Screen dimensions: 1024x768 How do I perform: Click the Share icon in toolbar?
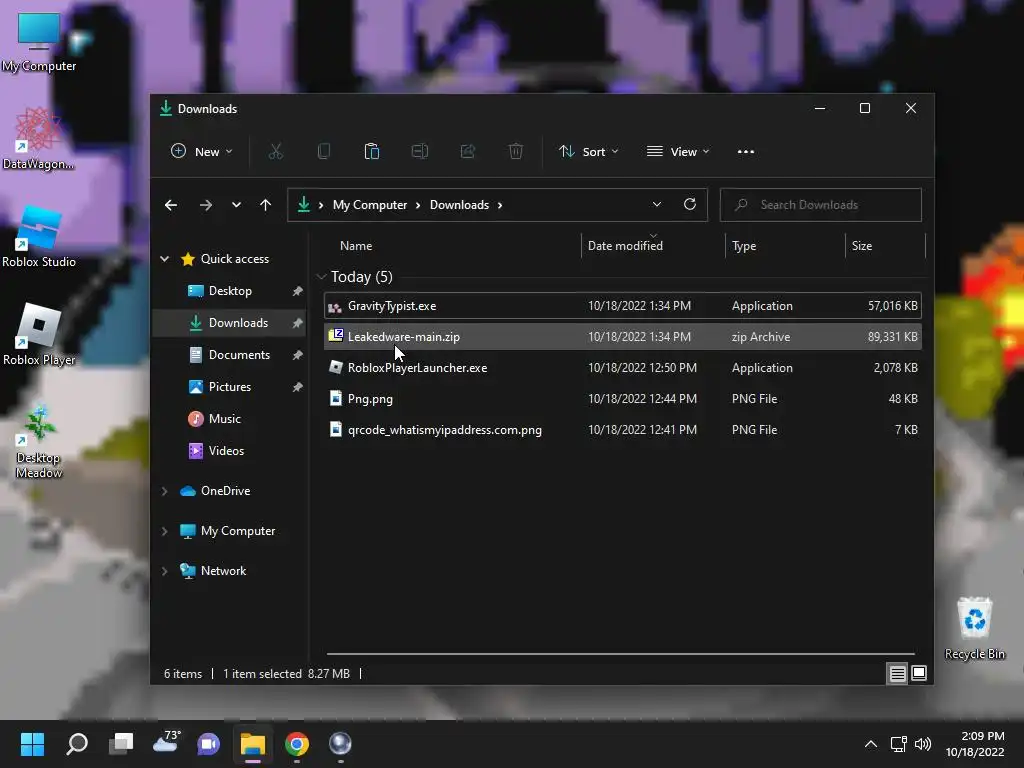[468, 152]
